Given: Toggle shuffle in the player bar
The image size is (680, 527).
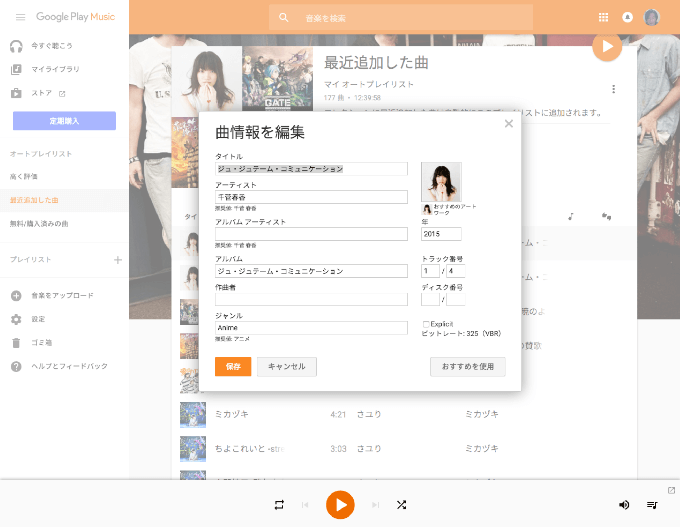Looking at the screenshot, I should click(401, 505).
